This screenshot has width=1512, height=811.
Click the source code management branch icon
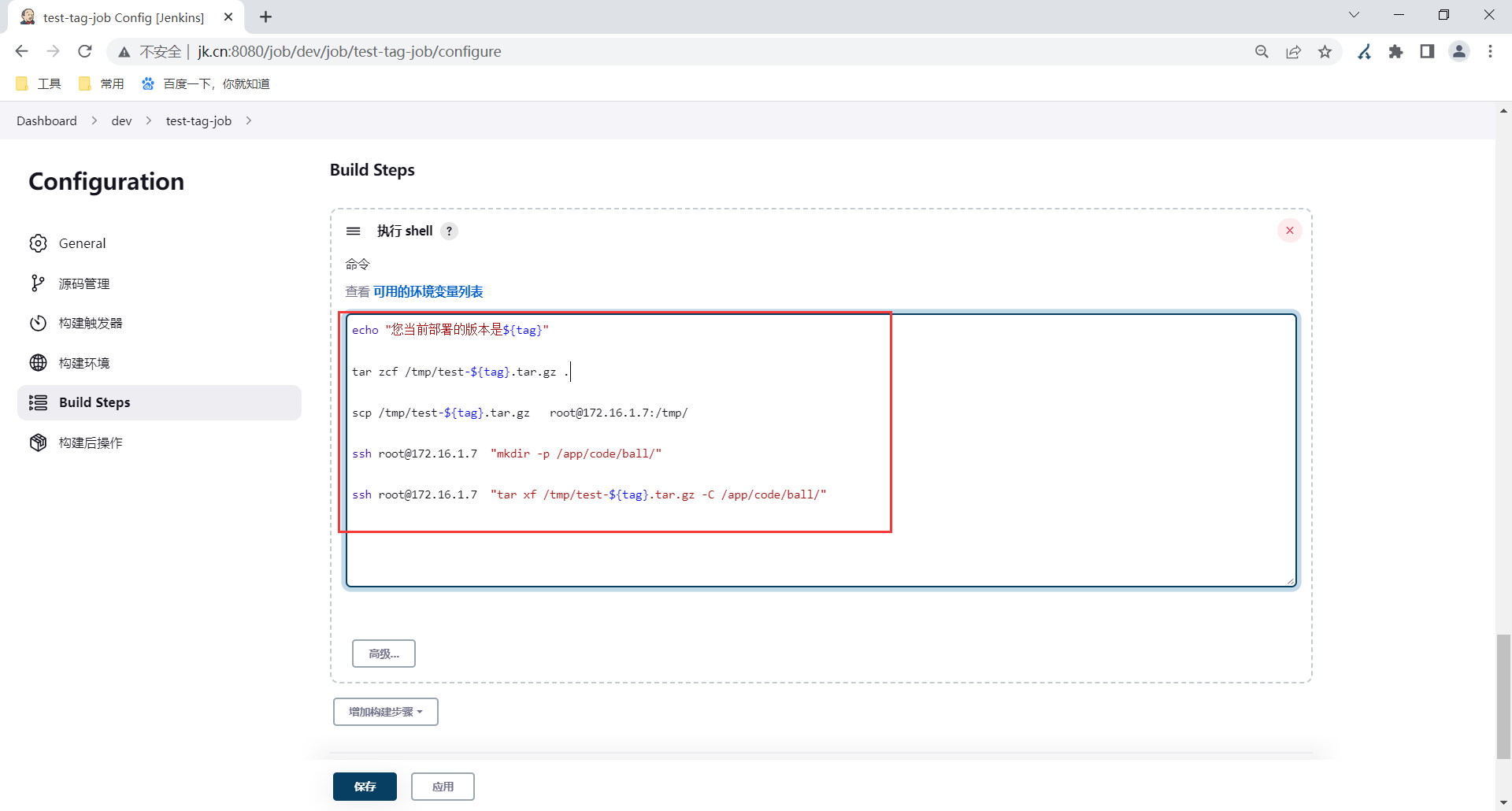click(38, 283)
